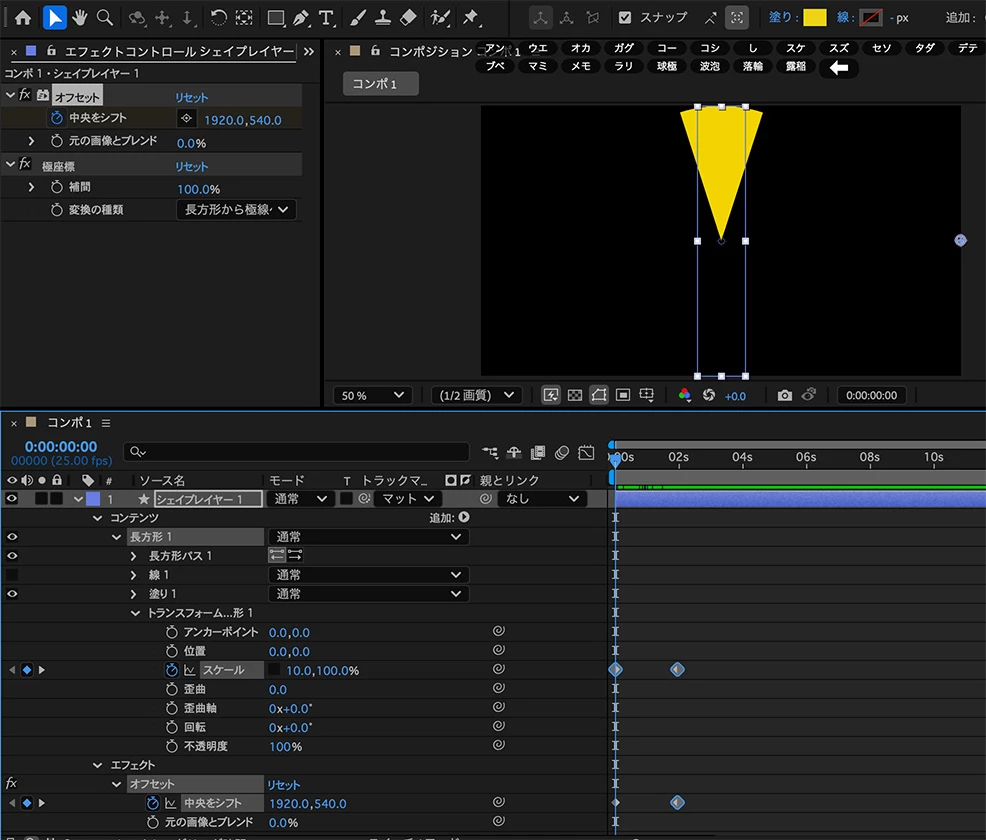Image resolution: width=986 pixels, height=840 pixels.
Task: Open the grid and guide options icon
Action: (x=646, y=395)
